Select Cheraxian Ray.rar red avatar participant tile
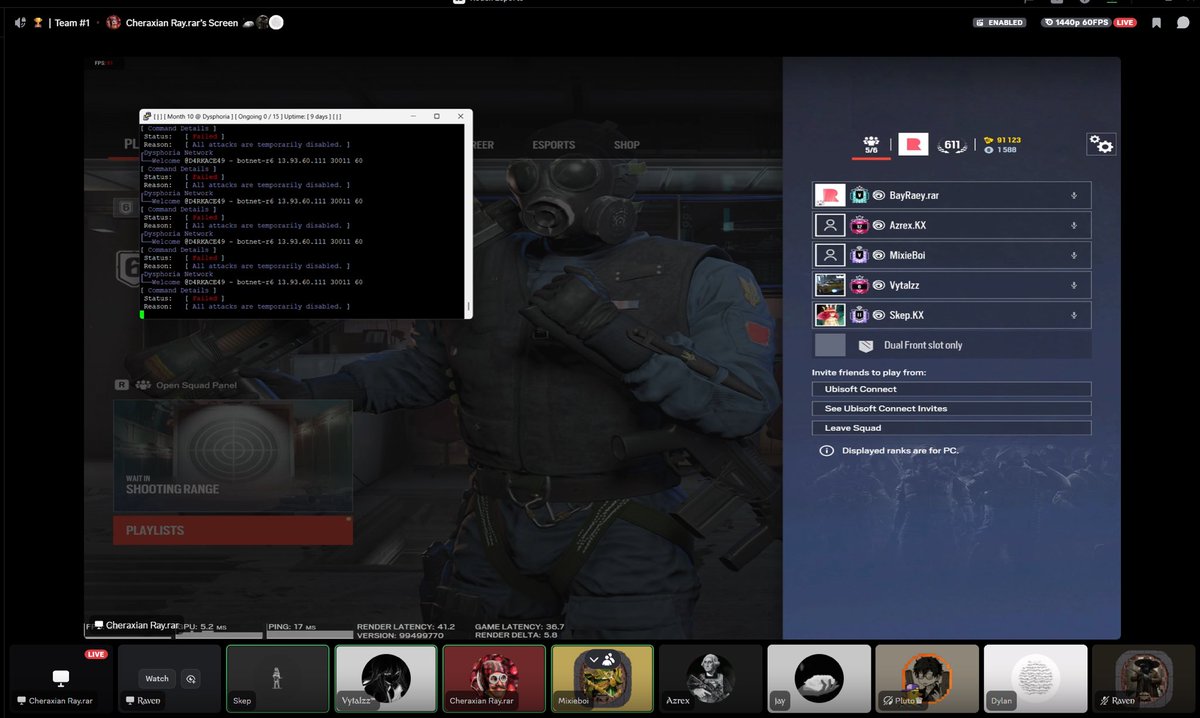The height and width of the screenshot is (718, 1200). (493, 678)
